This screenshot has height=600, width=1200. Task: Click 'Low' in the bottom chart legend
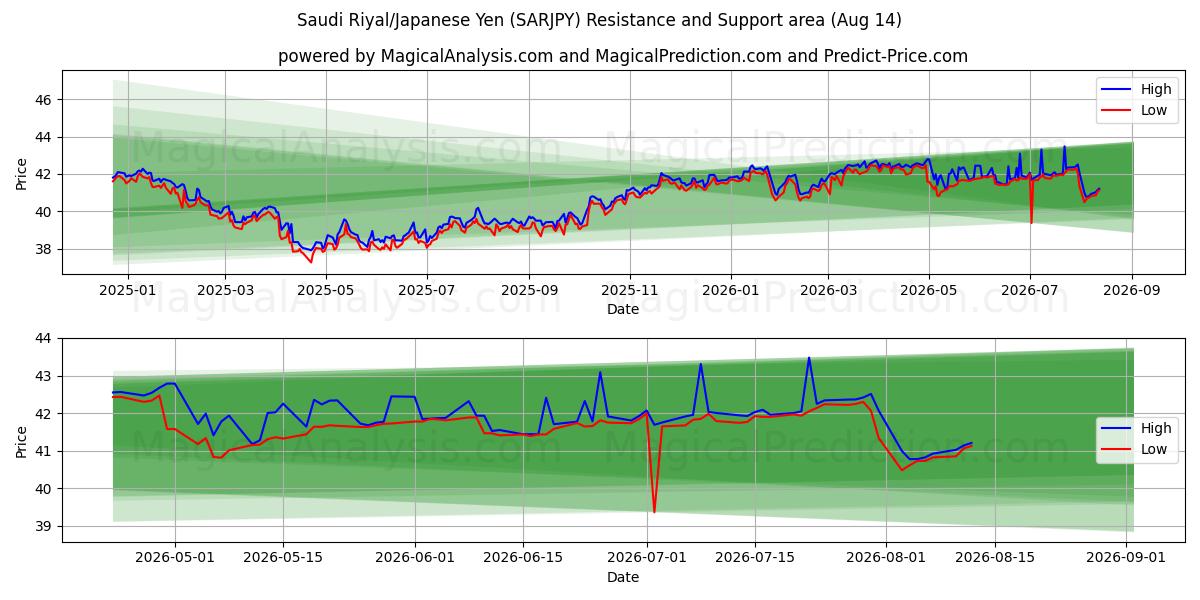pos(1154,449)
